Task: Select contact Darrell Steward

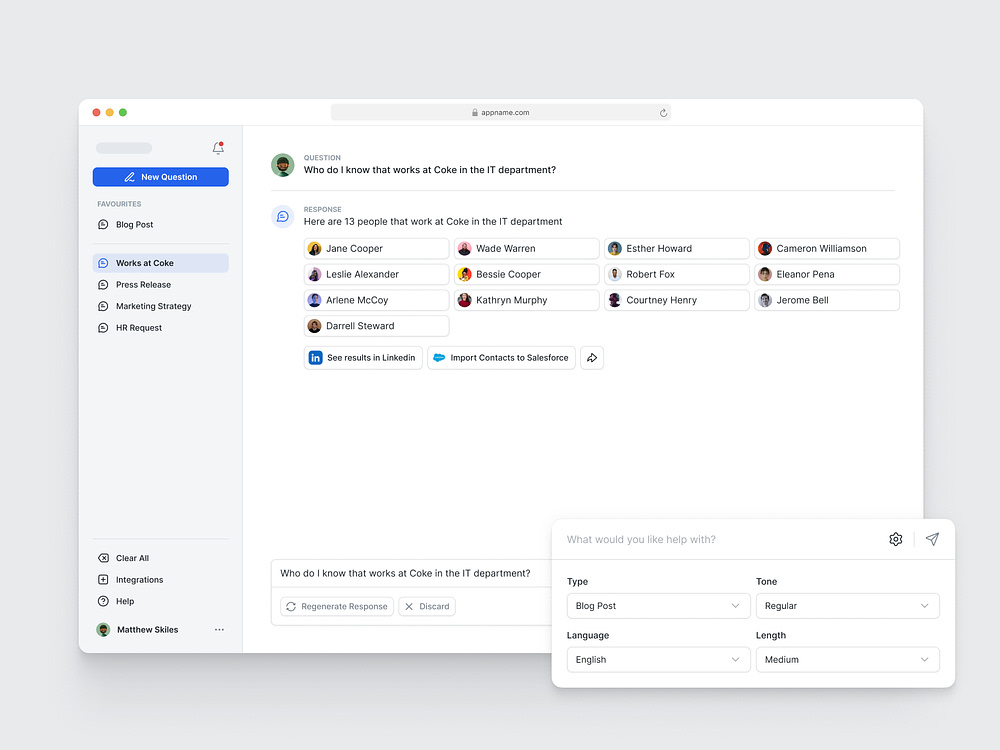Action: (376, 326)
